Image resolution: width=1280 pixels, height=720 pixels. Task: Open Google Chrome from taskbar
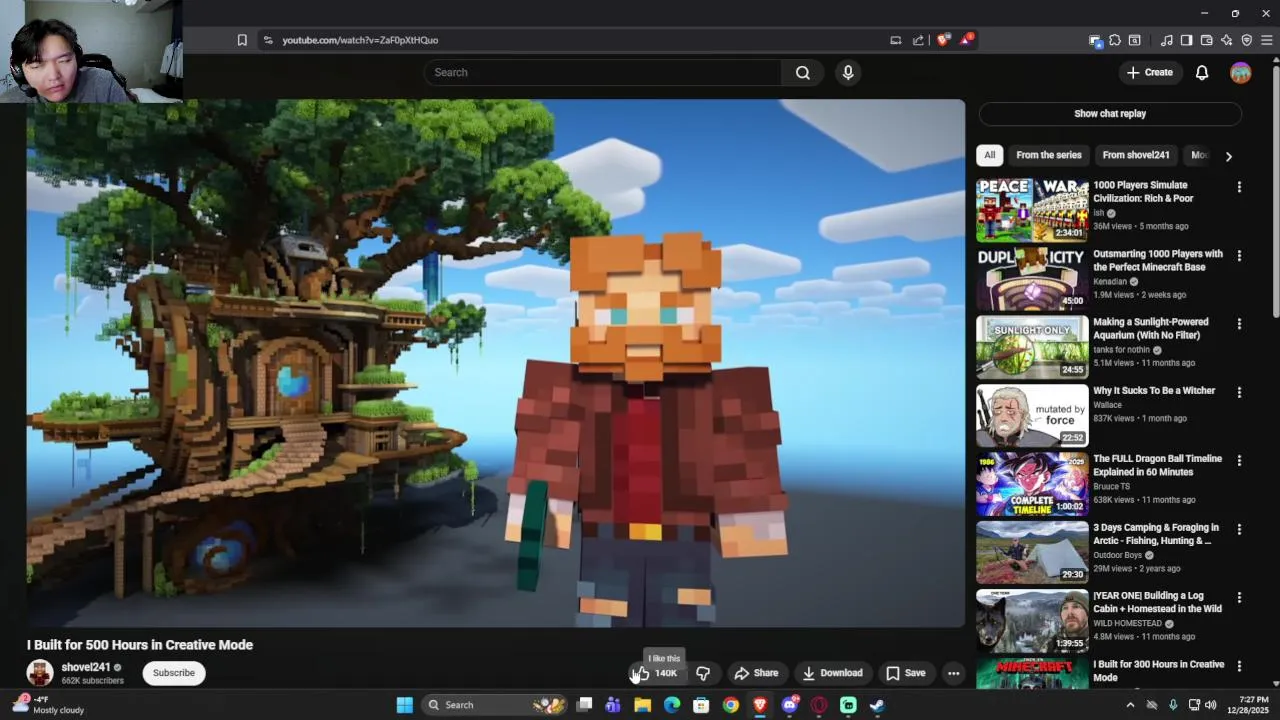pos(731,705)
